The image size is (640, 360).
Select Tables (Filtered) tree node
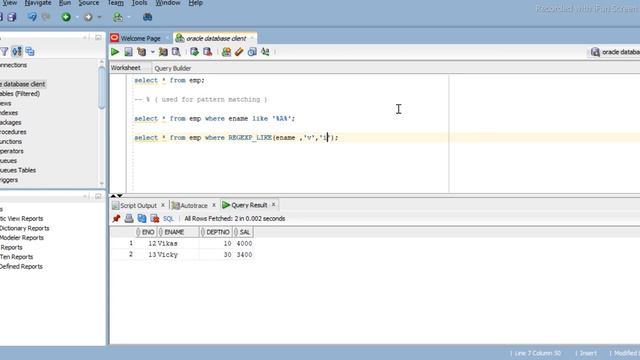point(20,93)
